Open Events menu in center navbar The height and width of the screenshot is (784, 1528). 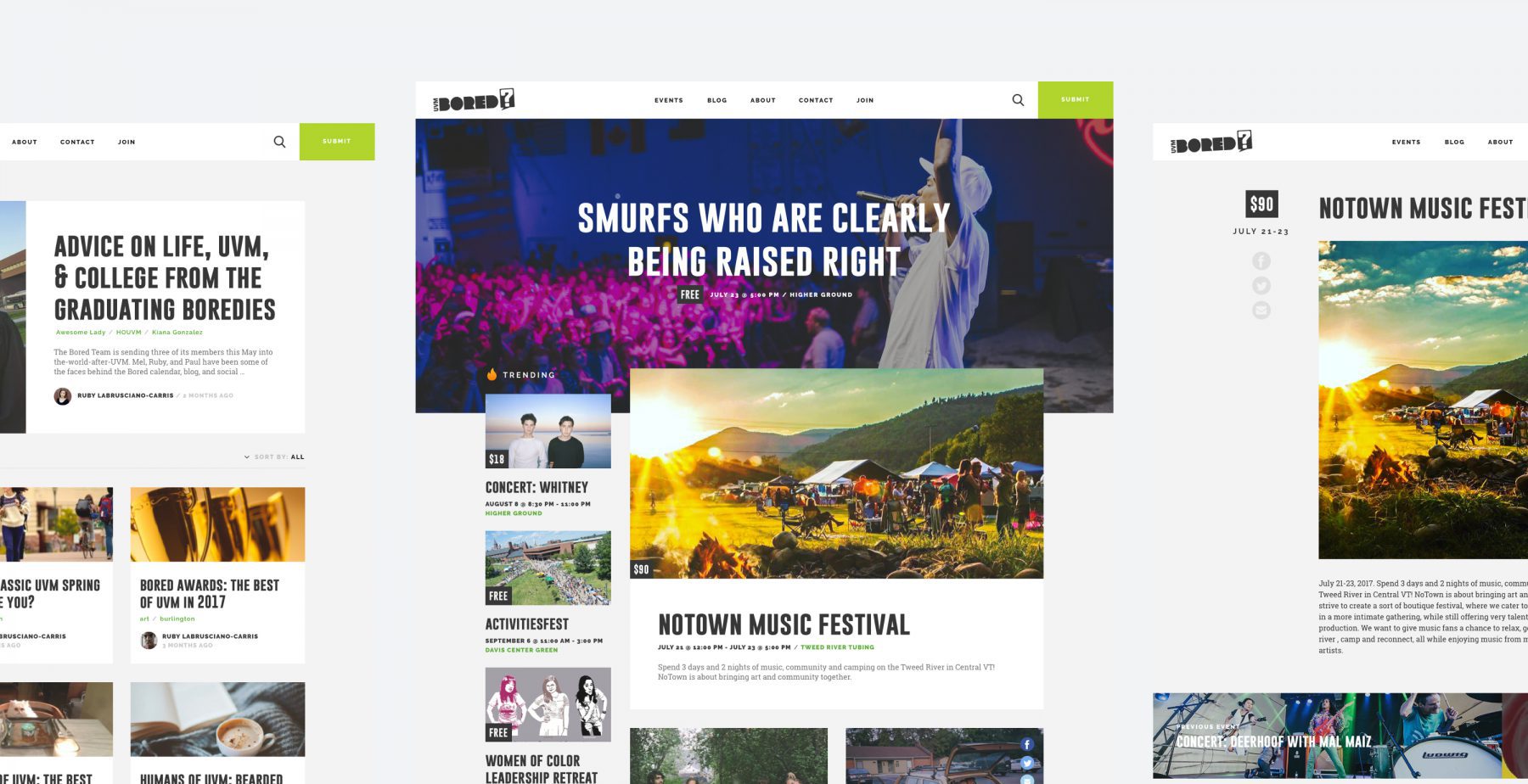click(x=669, y=100)
